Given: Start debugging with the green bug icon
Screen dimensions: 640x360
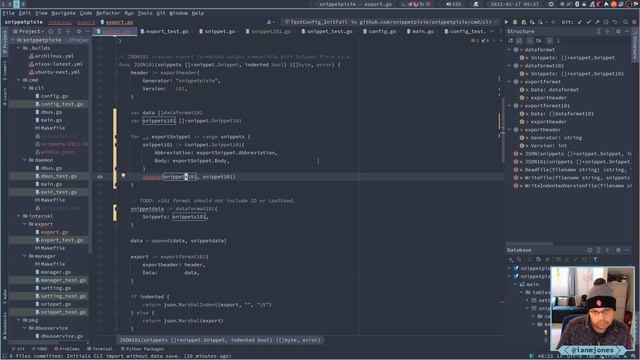Looking at the screenshot, I should [x=515, y=22].
